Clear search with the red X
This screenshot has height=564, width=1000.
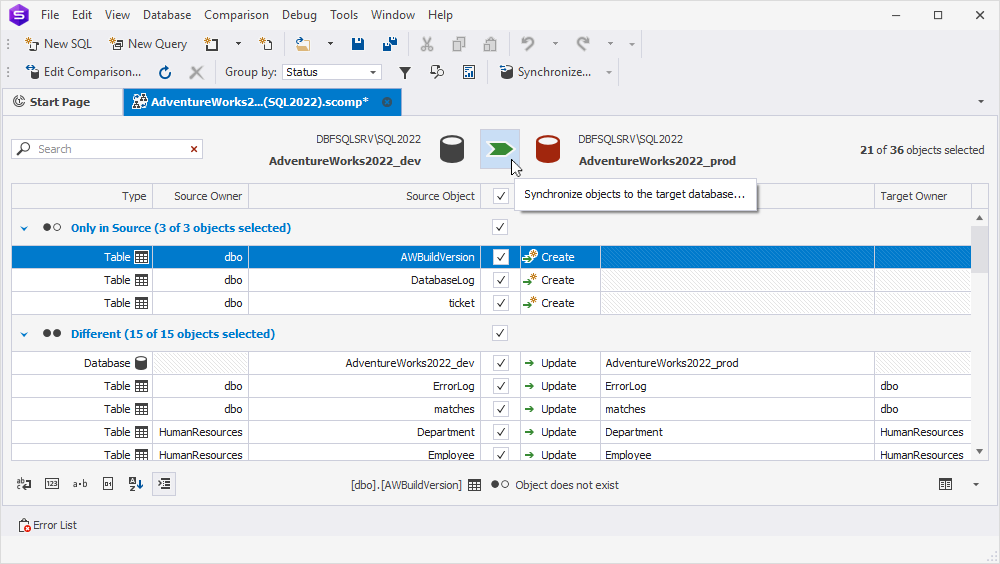pyautogui.click(x=194, y=149)
